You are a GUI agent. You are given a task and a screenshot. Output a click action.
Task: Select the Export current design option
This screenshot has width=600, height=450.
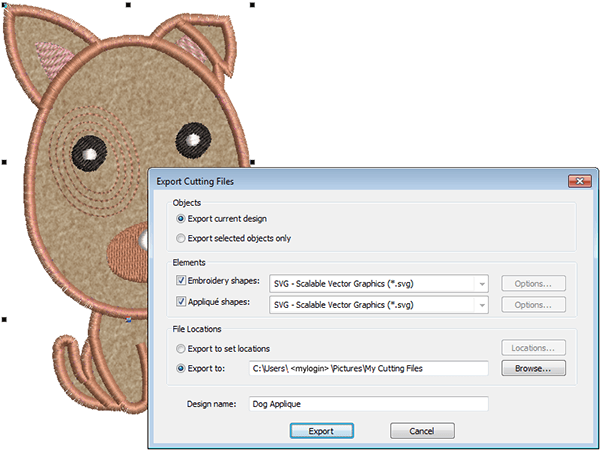(x=181, y=218)
